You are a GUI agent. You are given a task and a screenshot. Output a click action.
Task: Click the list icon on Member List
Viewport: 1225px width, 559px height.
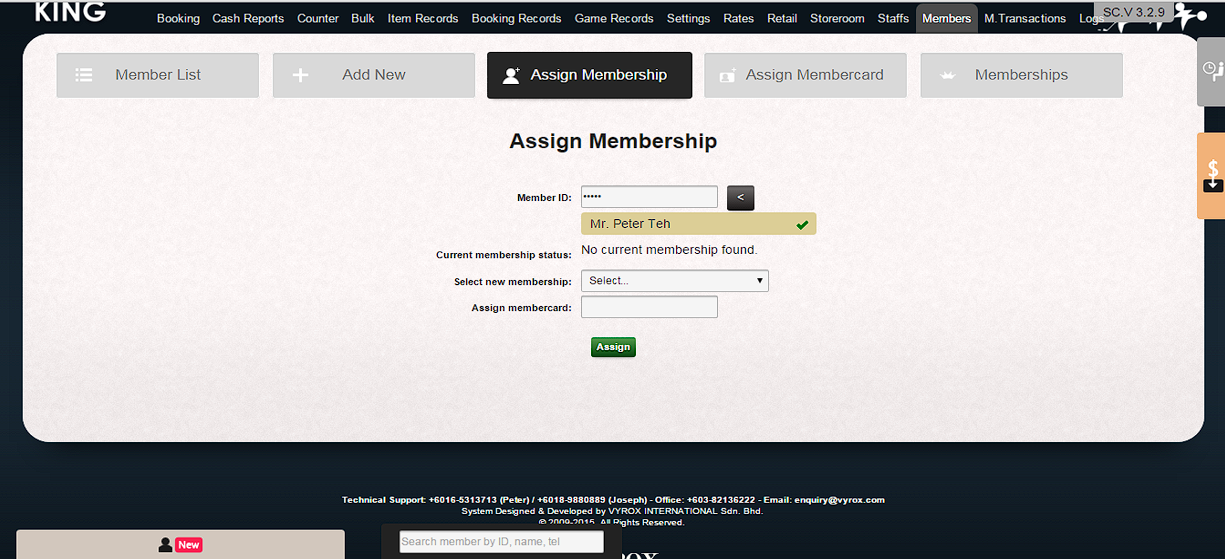click(85, 75)
